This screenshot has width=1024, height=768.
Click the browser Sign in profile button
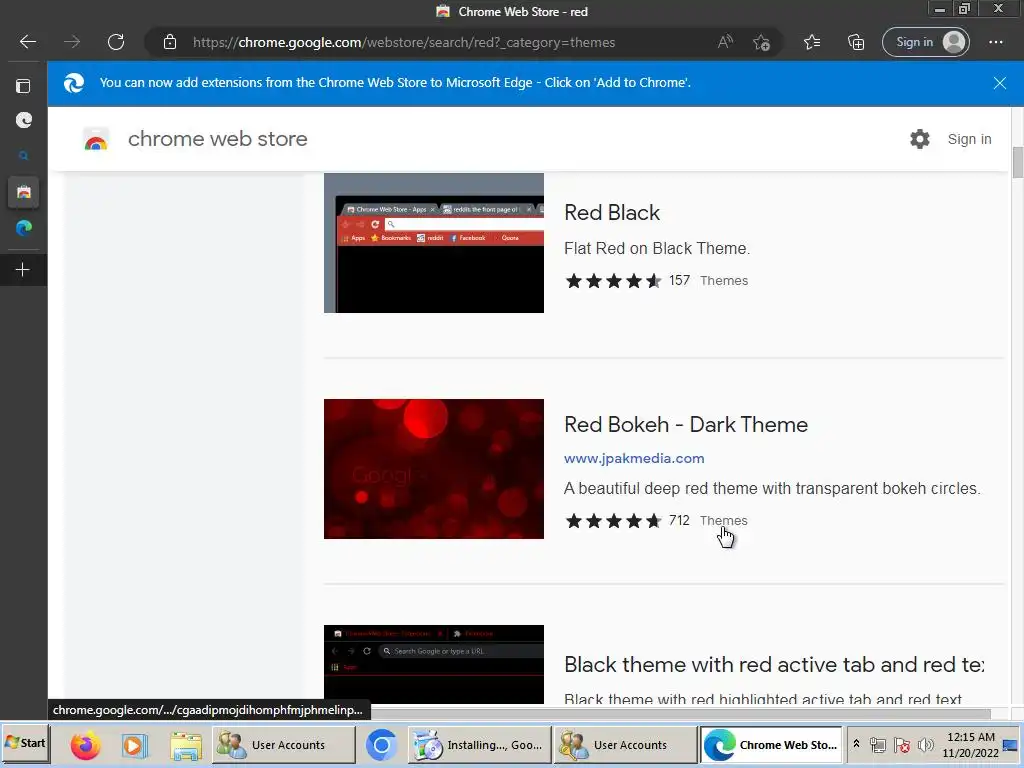[925, 42]
